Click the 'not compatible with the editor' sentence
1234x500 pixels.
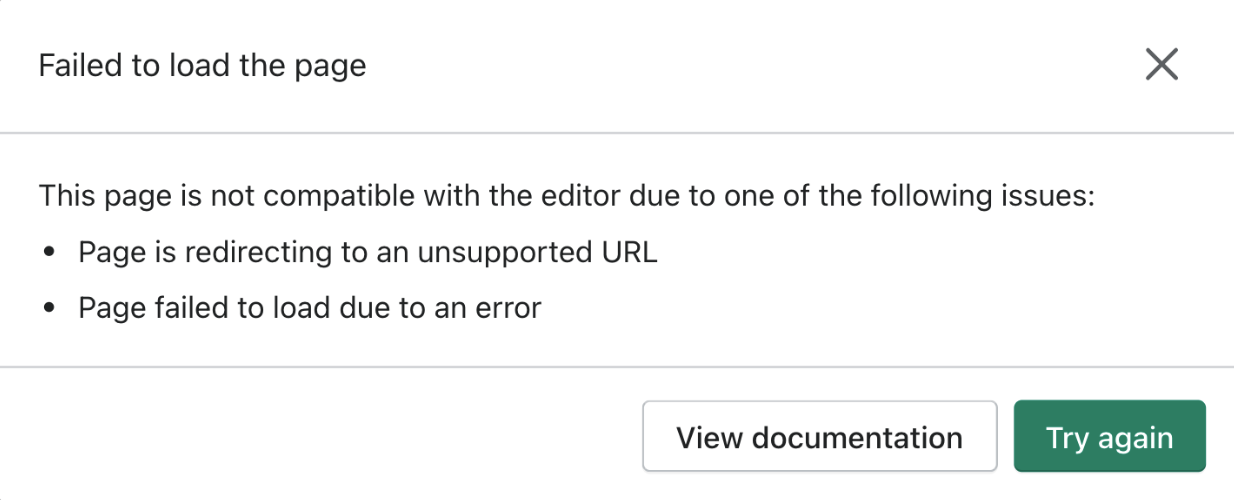[567, 195]
